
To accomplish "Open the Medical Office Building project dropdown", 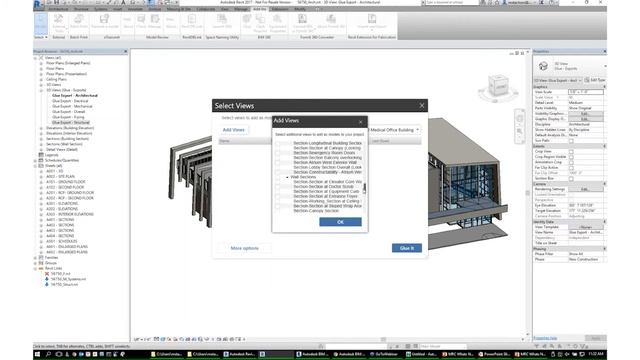I will [394, 130].
